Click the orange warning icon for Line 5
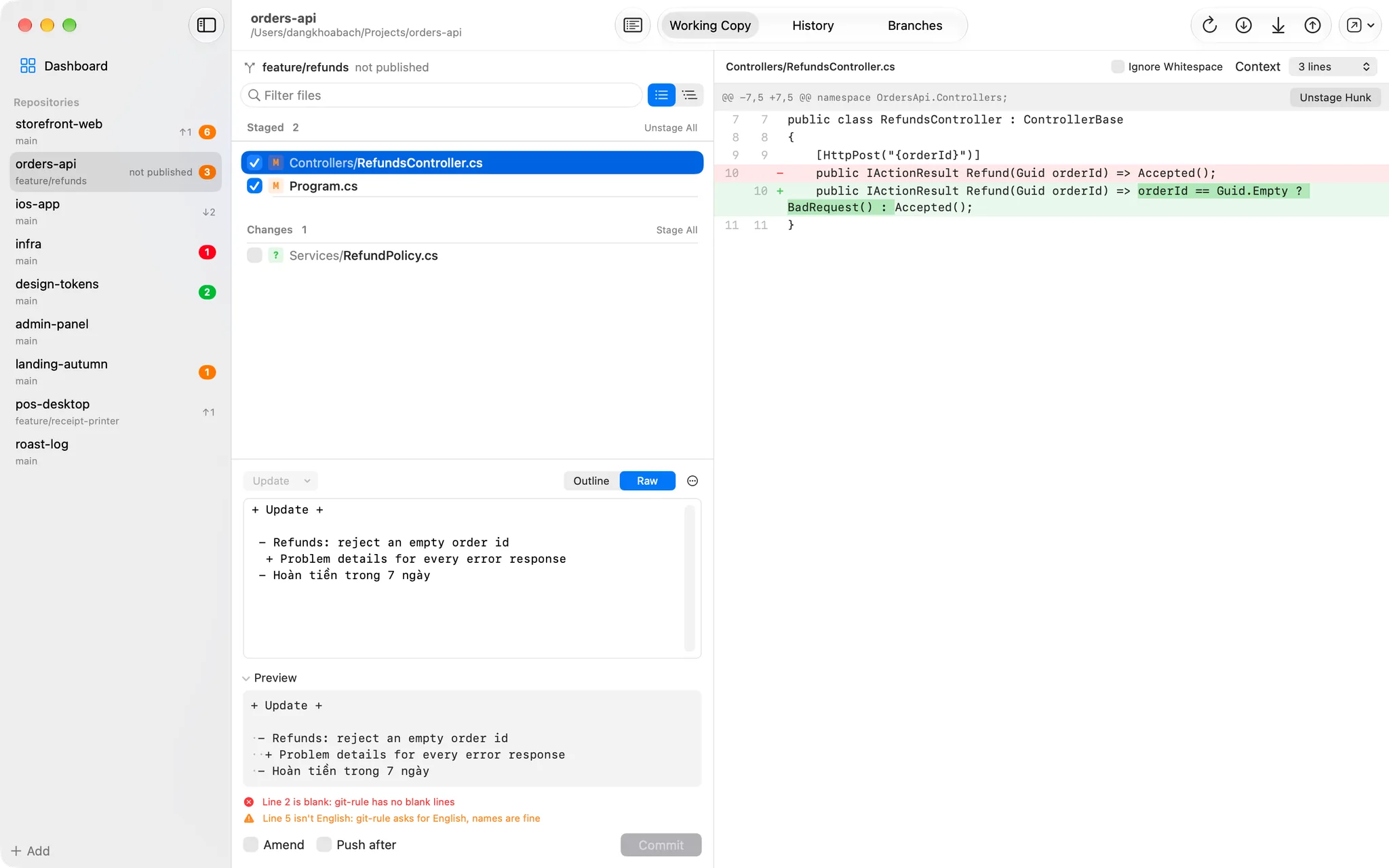 click(x=249, y=818)
